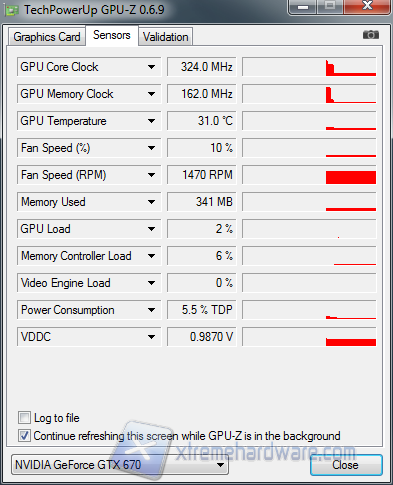The height and width of the screenshot is (485, 393).
Task: Minimize the GPU-Z window
Action: pyautogui.click(x=303, y=7)
